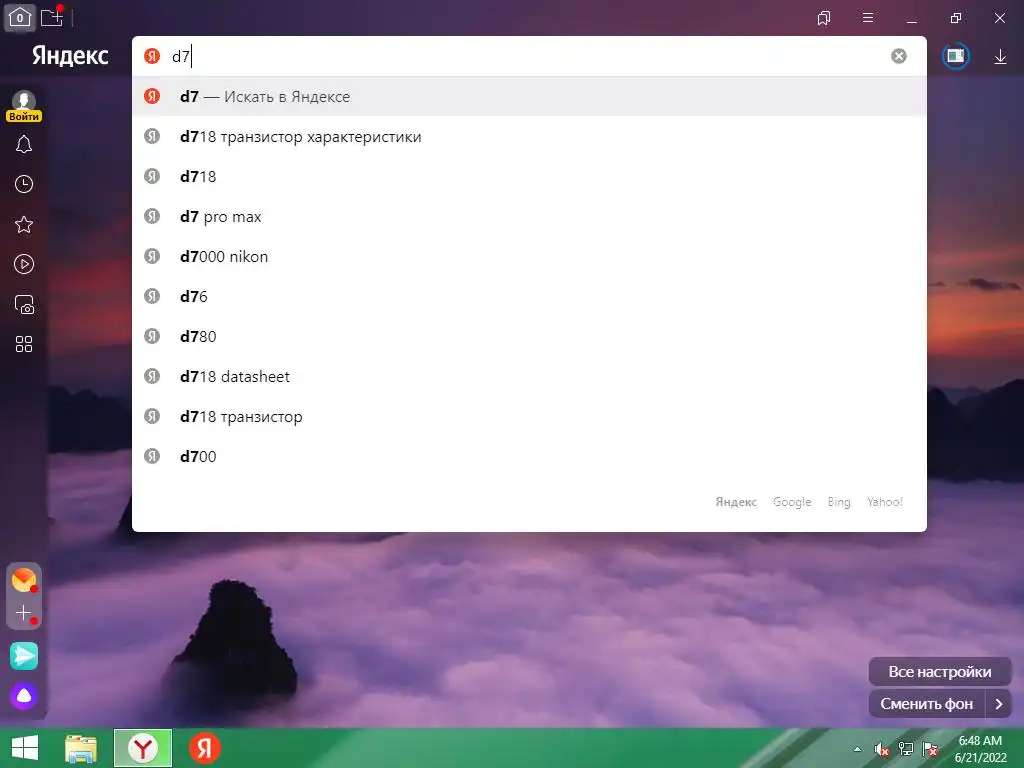Open File Explorer from the taskbar

pos(81,748)
